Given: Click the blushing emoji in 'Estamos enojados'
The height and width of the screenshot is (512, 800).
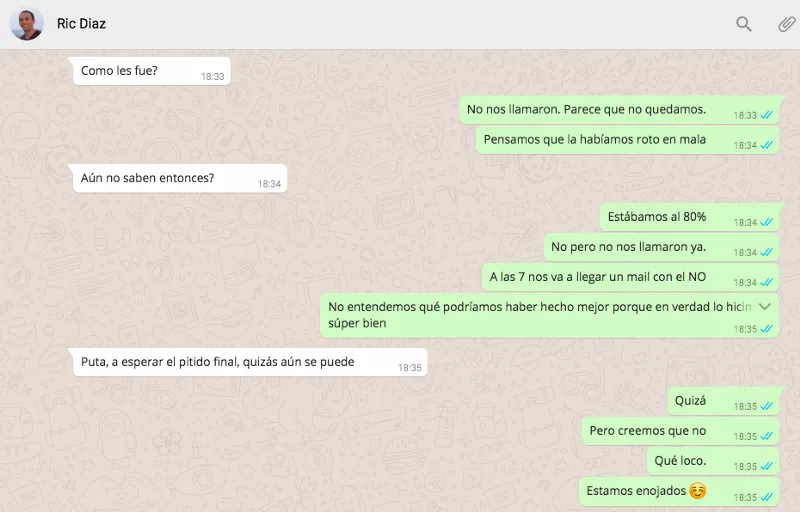Looking at the screenshot, I should (x=697, y=491).
